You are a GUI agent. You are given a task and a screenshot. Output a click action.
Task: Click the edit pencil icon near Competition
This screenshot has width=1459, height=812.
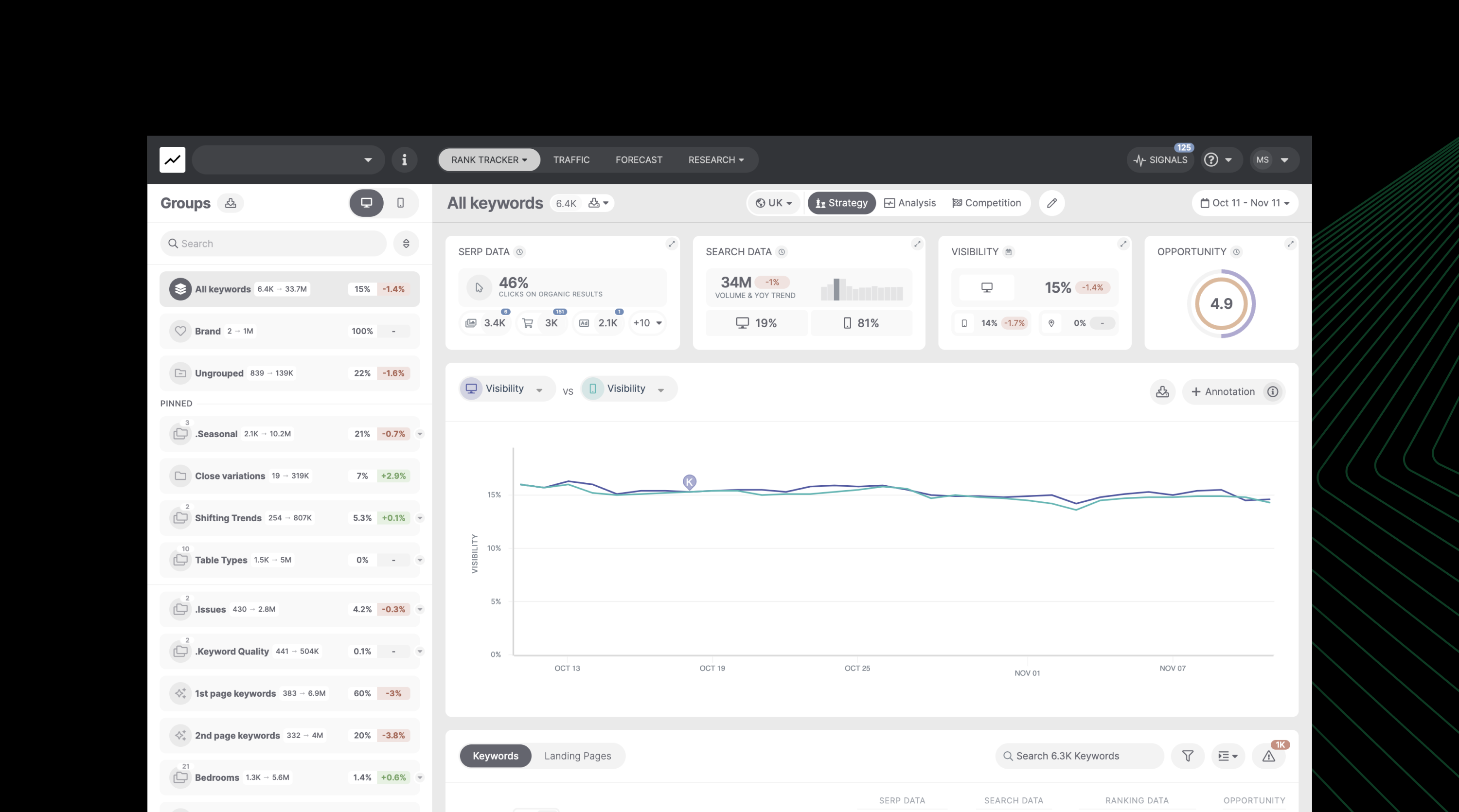click(1052, 203)
